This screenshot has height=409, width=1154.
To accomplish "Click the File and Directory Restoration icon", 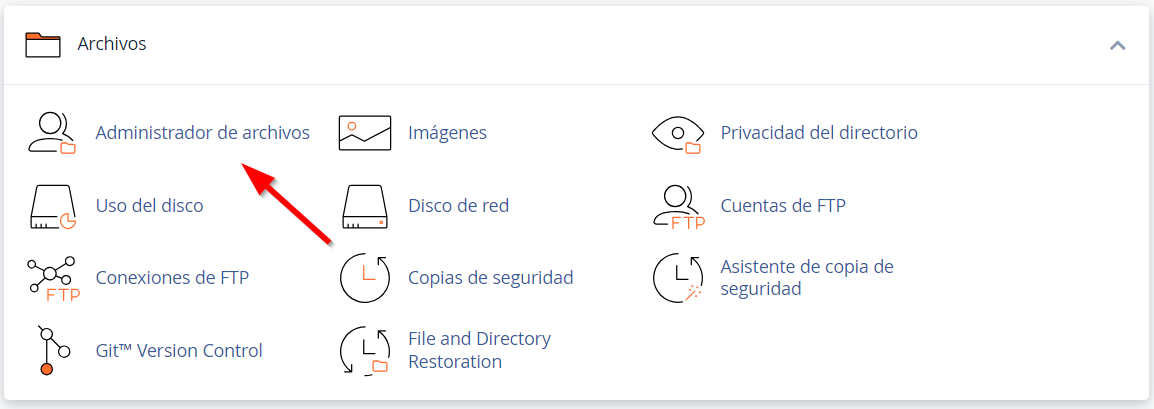I will 364,351.
